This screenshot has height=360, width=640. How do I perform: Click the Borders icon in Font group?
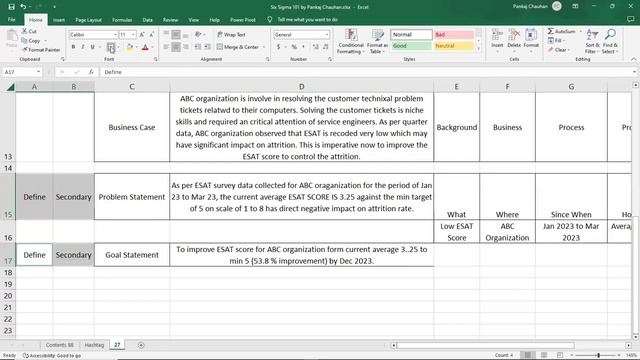110,47
